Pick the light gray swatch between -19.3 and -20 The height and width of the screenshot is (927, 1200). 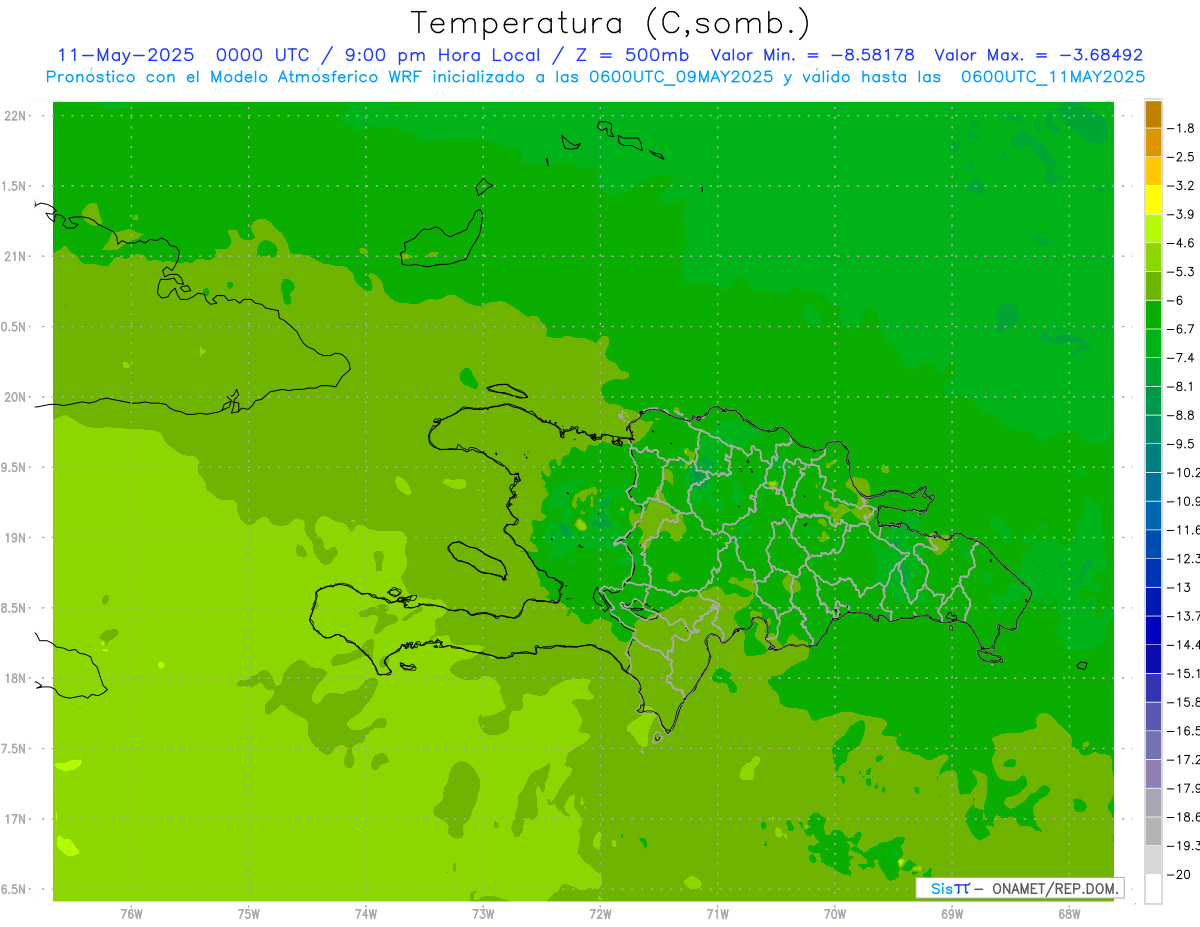pyautogui.click(x=1153, y=859)
